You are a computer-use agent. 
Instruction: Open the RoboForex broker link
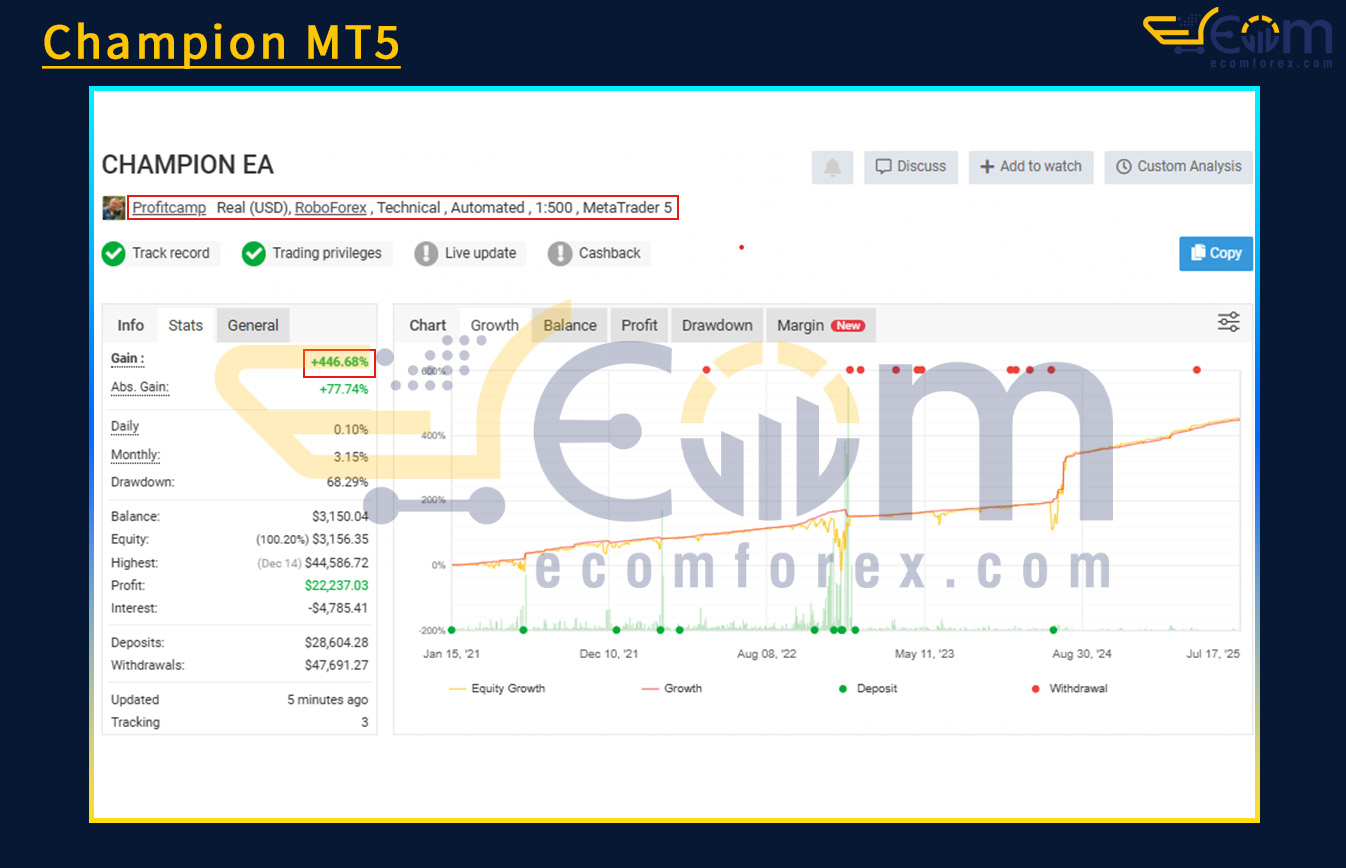[x=331, y=208]
